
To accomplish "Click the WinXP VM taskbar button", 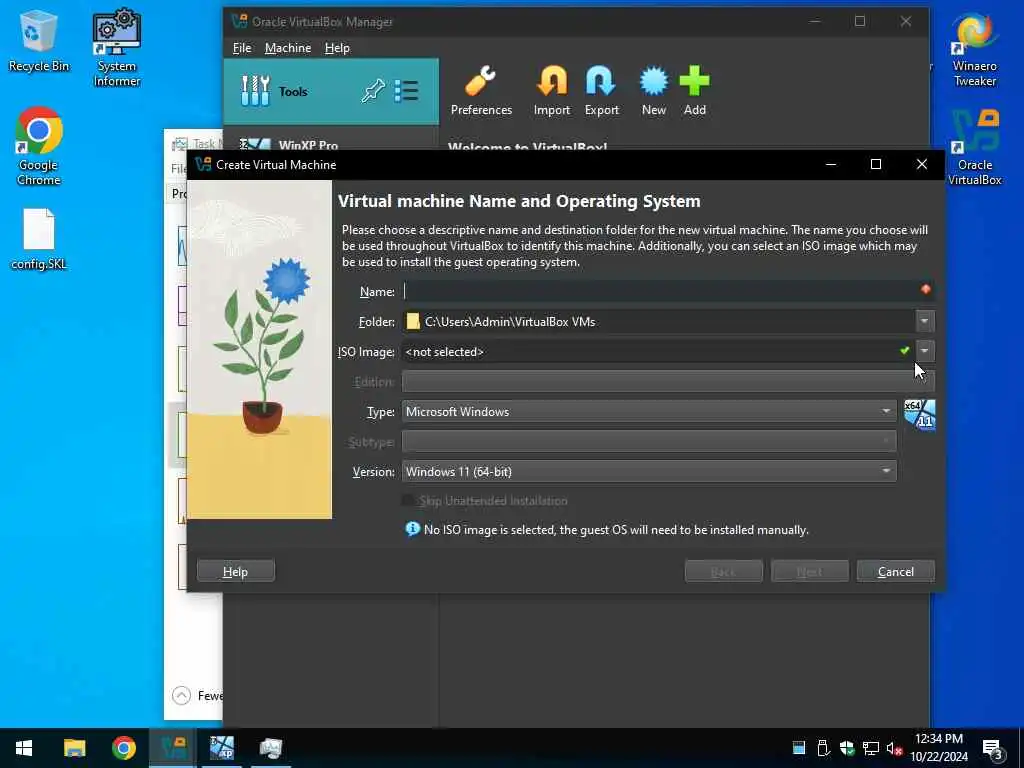I will (221, 748).
